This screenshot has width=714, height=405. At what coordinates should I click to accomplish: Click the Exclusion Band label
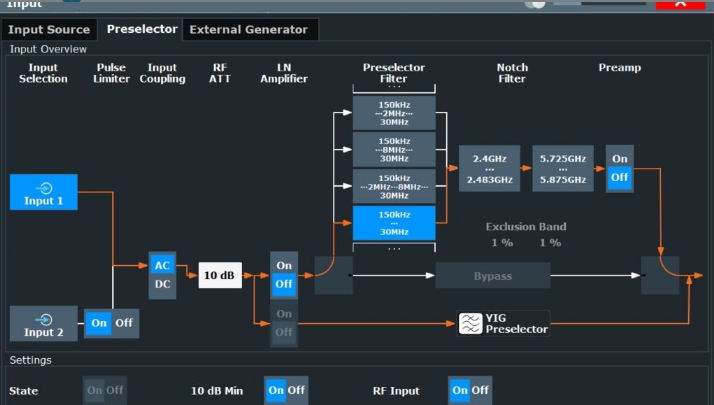click(526, 226)
